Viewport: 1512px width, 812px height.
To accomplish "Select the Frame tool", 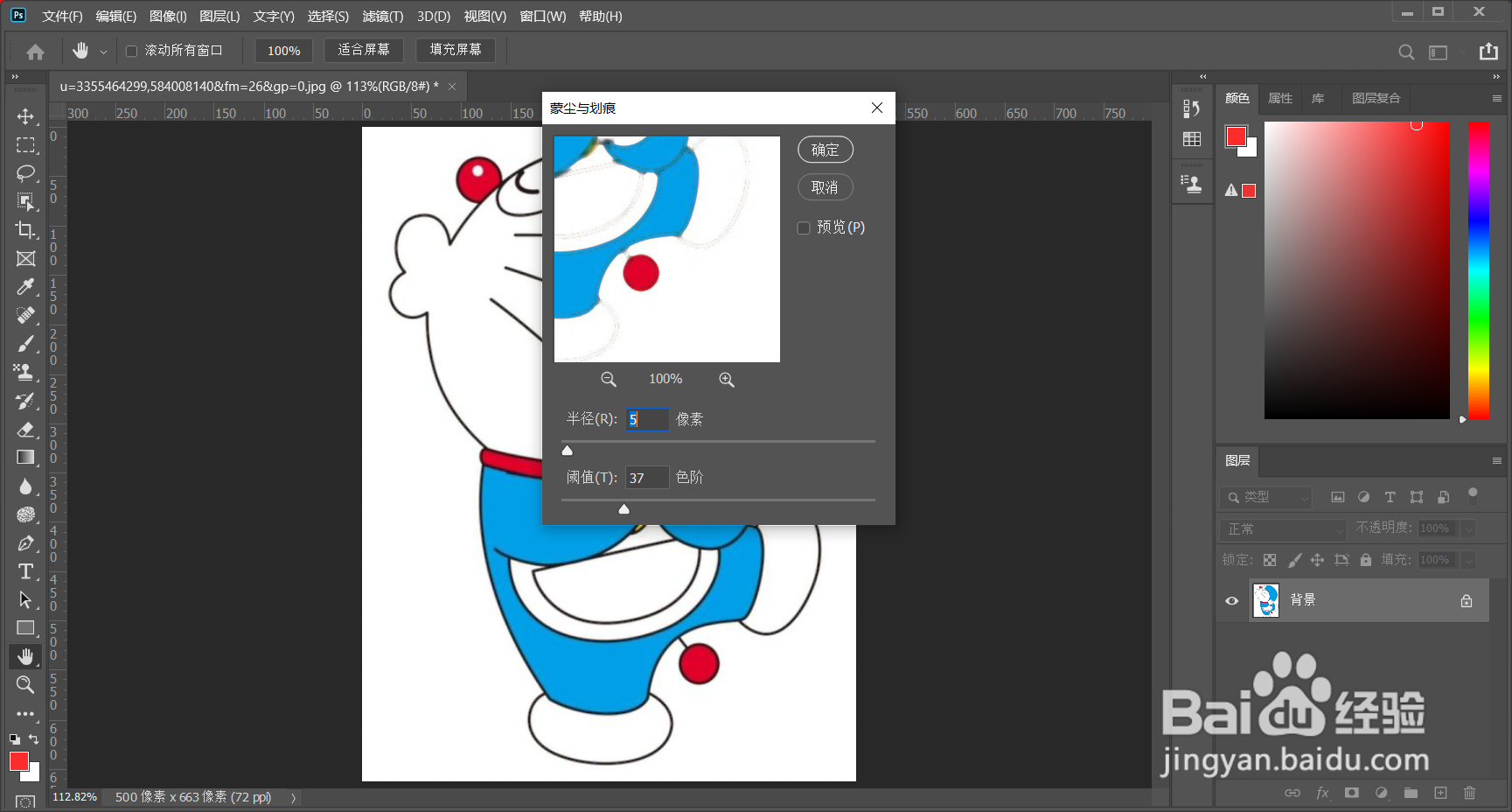I will (25, 259).
